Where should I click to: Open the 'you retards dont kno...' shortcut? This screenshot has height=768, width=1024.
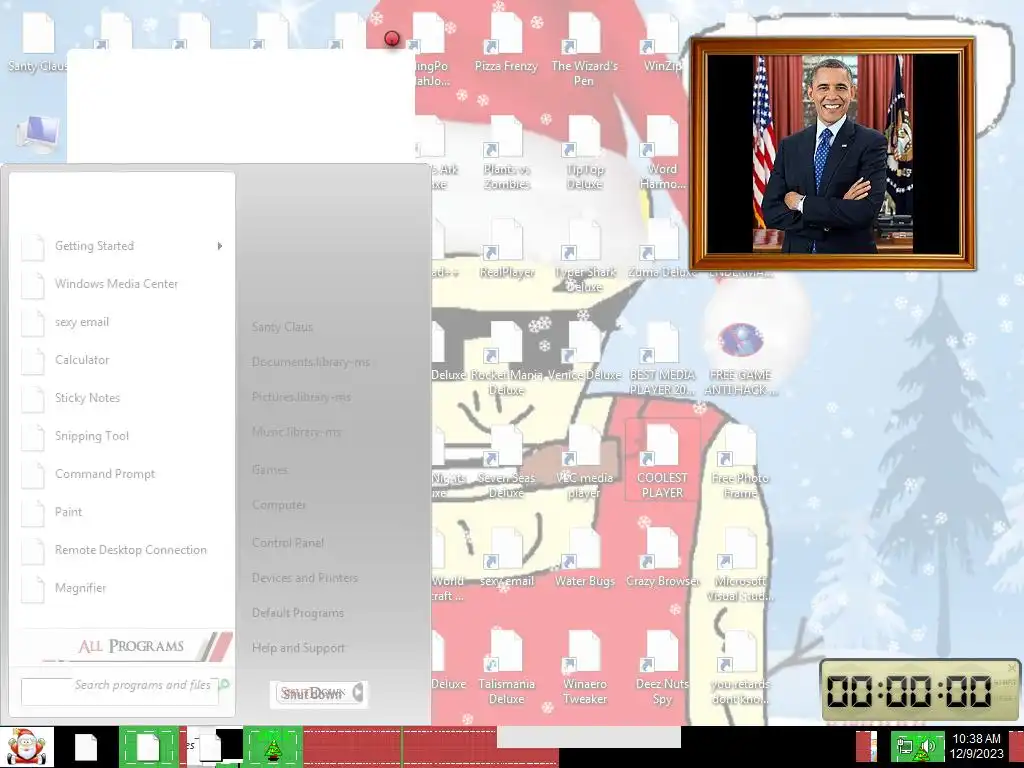tap(740, 668)
